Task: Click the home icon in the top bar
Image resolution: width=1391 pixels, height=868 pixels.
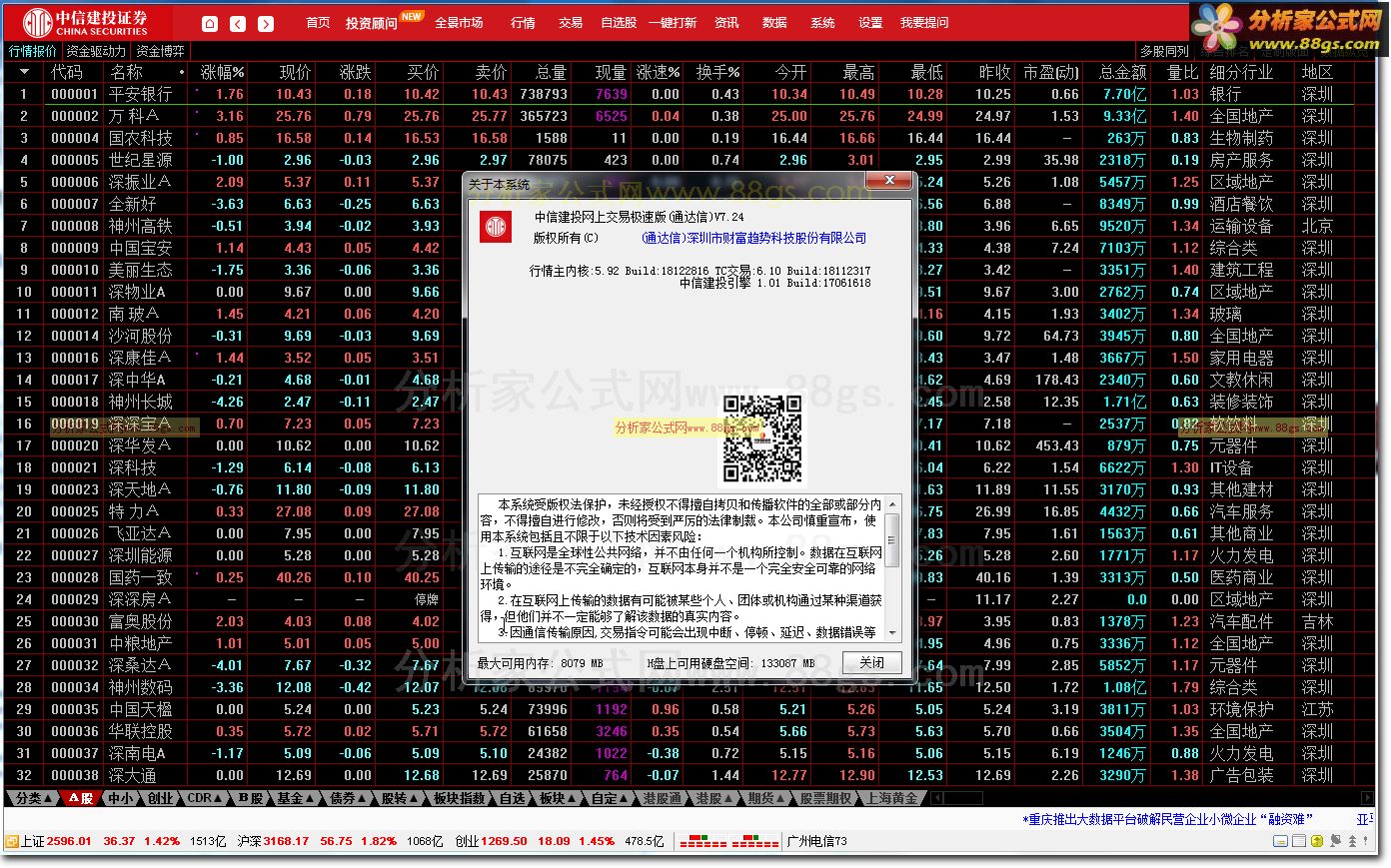Action: click(210, 23)
